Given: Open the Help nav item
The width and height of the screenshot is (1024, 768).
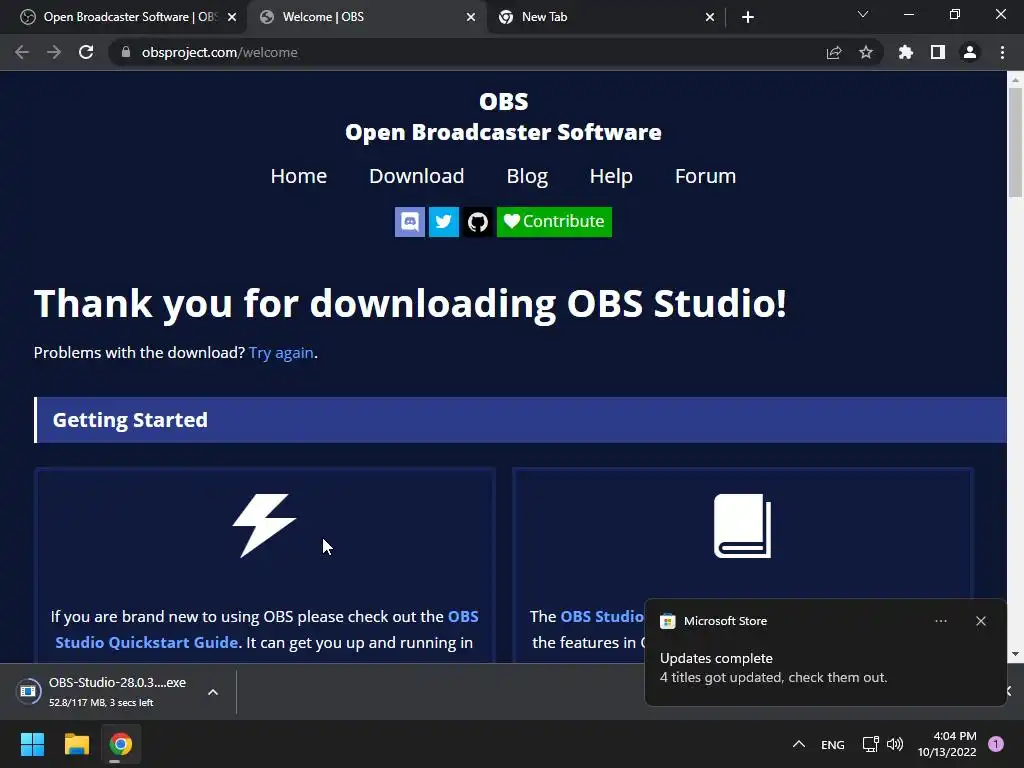Looking at the screenshot, I should coord(611,176).
